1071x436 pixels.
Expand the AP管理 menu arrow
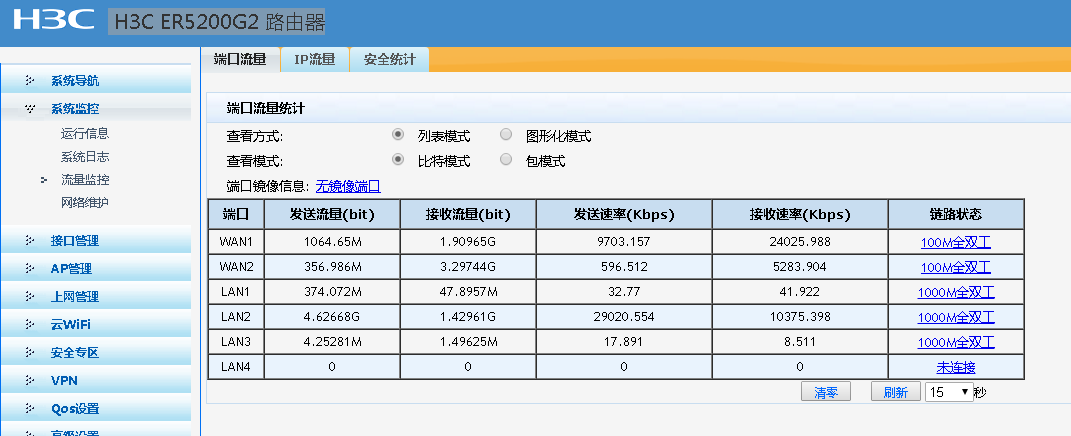(x=29, y=269)
